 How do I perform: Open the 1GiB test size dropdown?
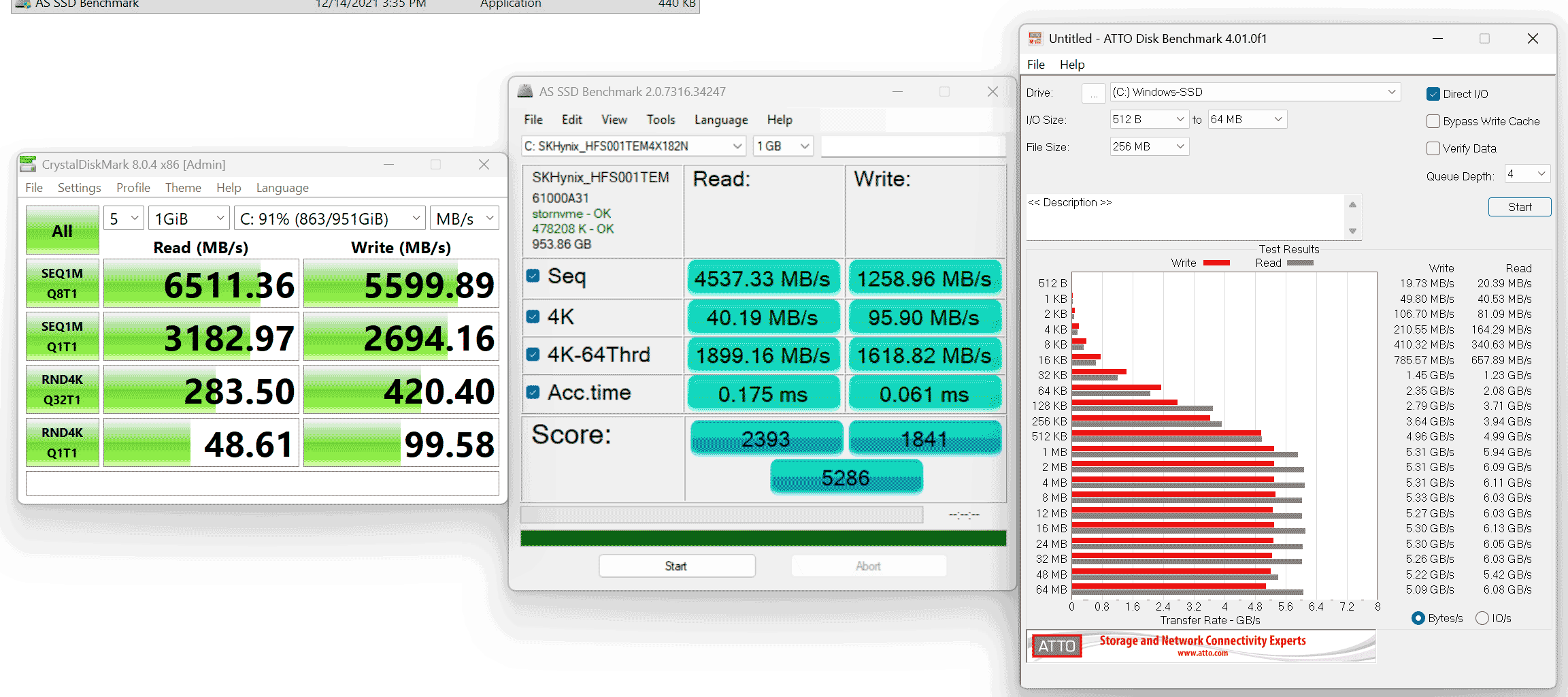pos(189,218)
